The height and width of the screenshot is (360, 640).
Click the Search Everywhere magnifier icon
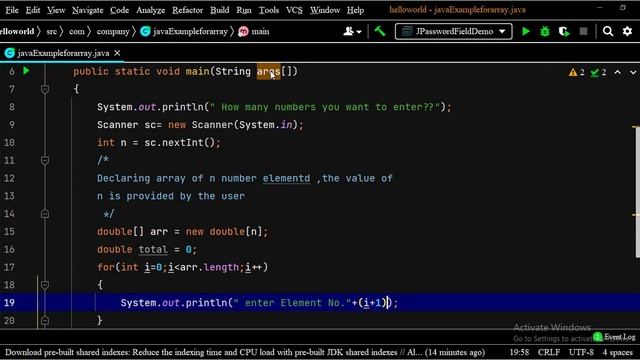(608, 31)
